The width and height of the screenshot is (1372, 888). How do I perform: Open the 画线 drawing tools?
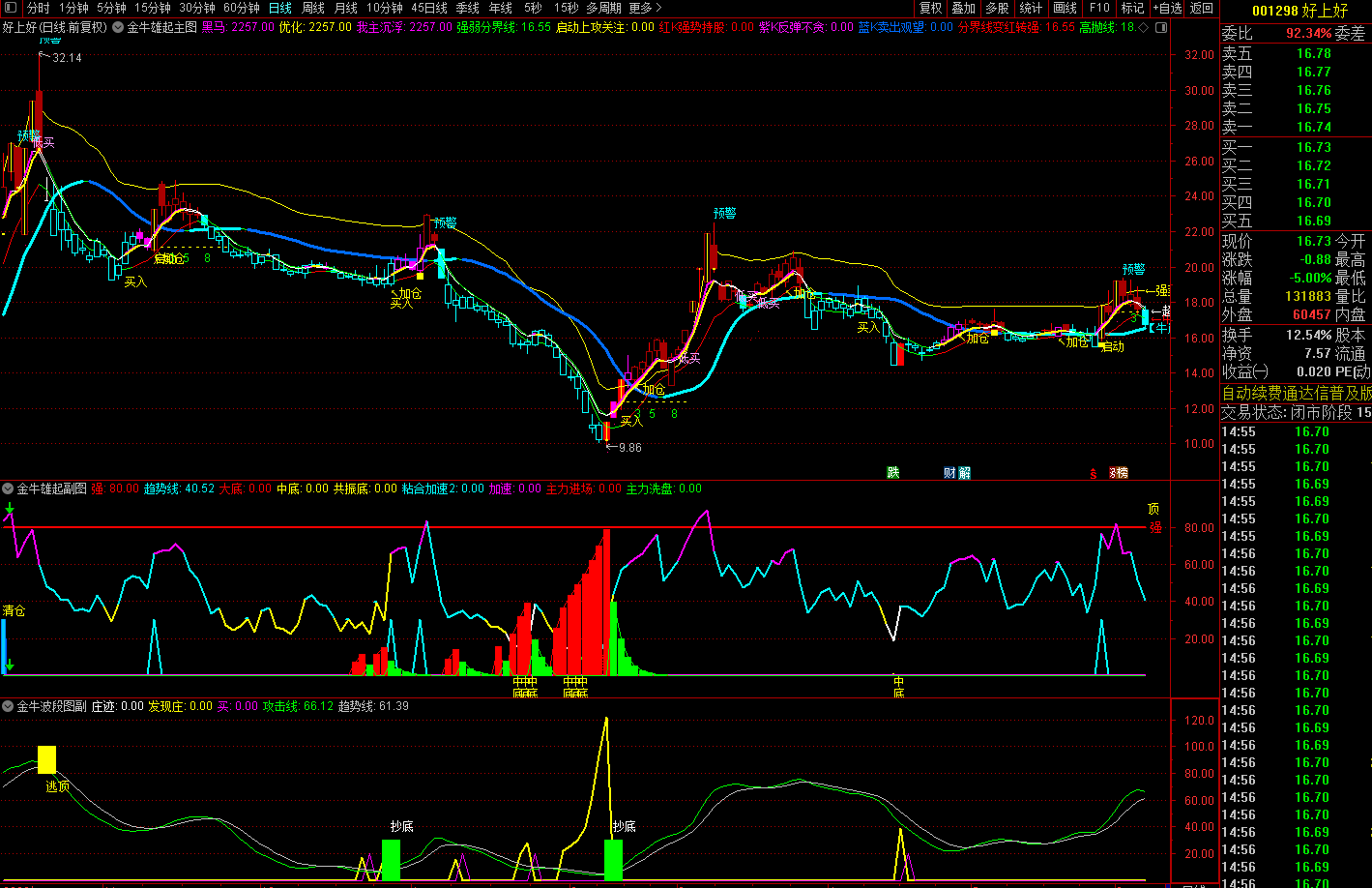pos(1065,8)
